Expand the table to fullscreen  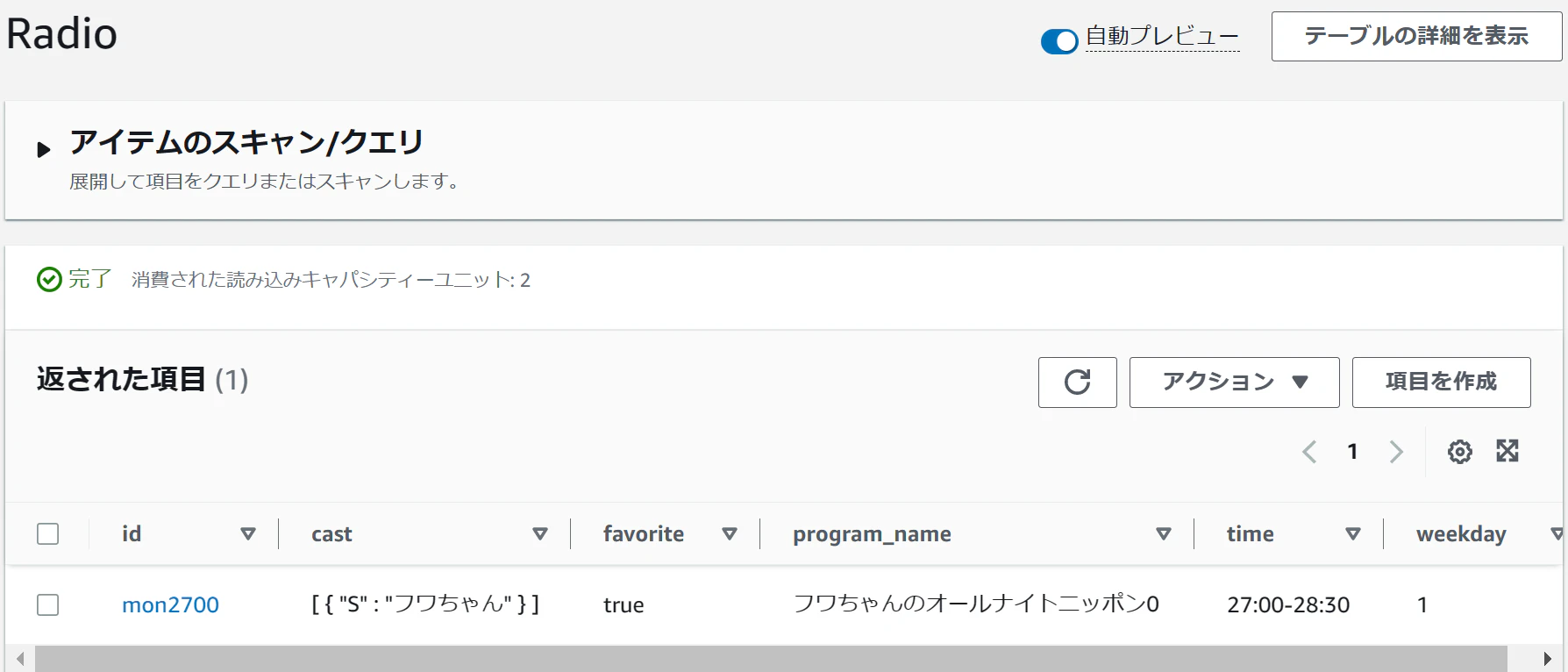1507,451
